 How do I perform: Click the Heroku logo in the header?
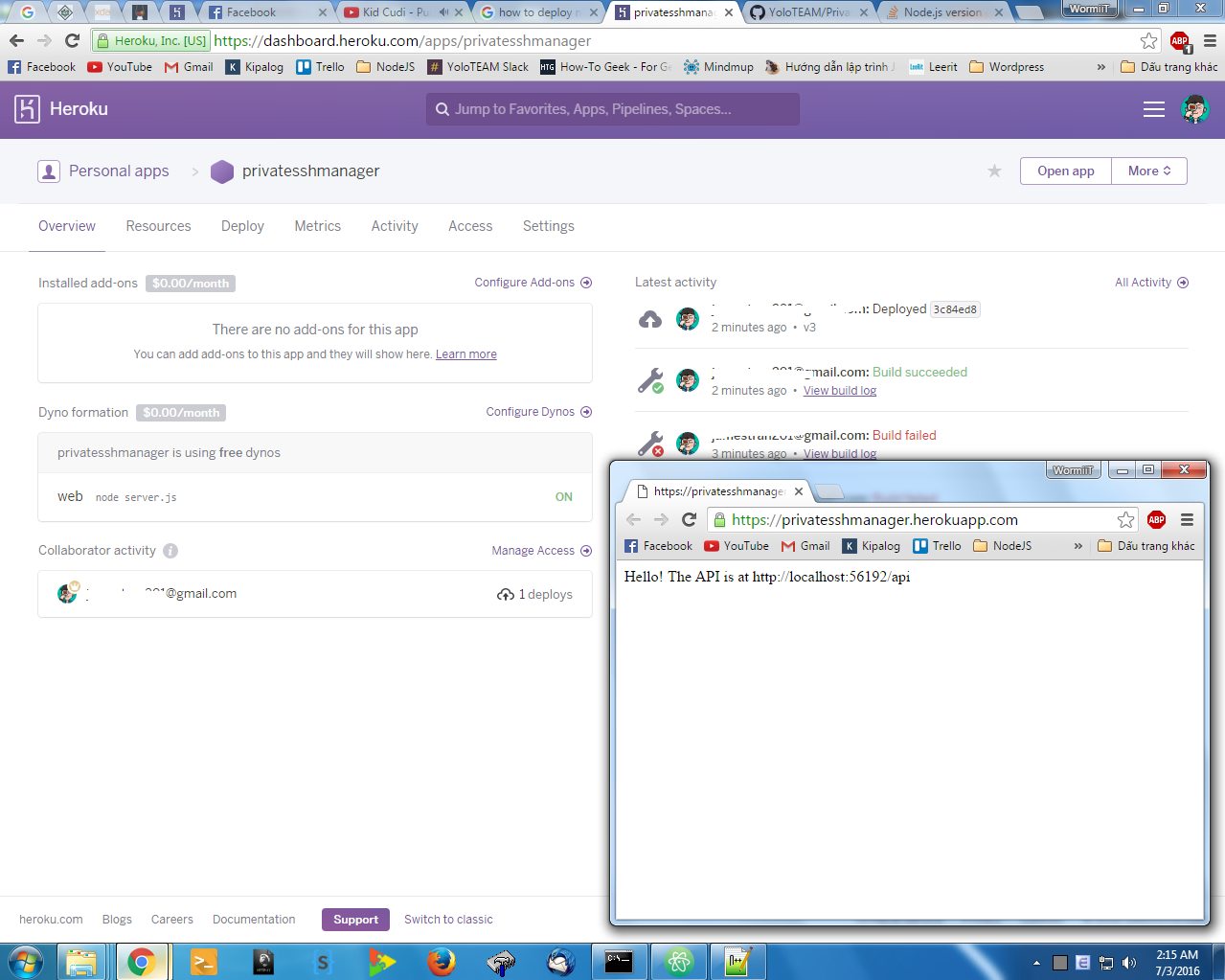click(x=27, y=109)
